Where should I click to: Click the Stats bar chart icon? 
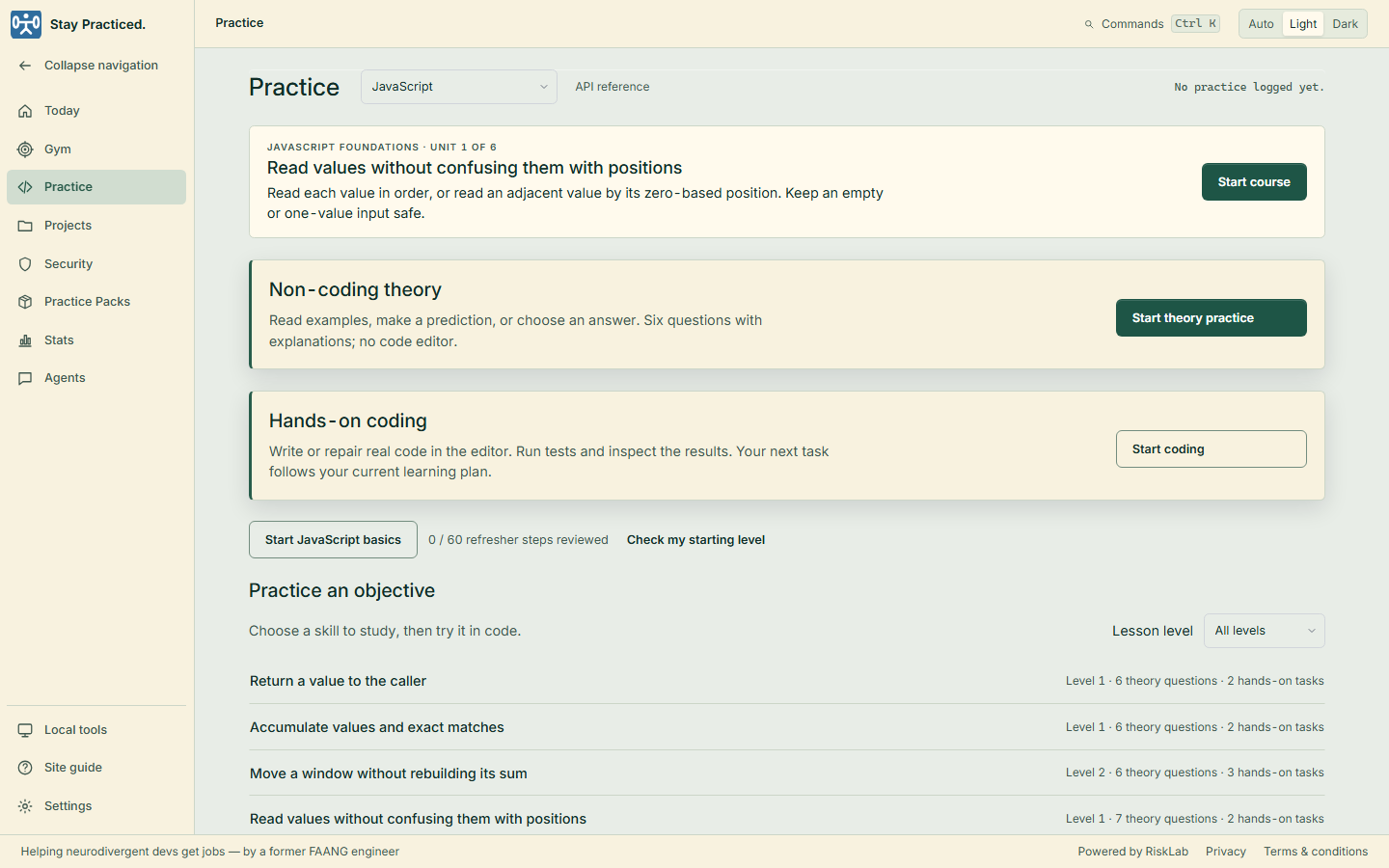pos(25,340)
